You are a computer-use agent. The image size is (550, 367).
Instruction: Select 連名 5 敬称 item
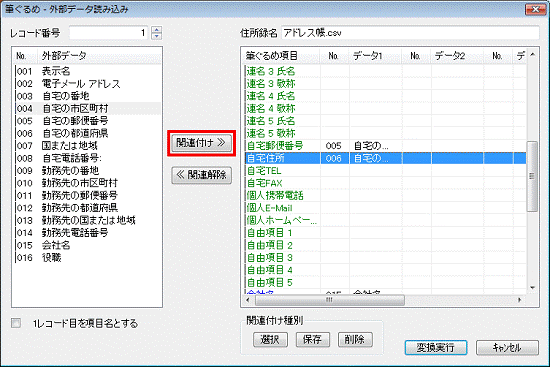[385, 133]
